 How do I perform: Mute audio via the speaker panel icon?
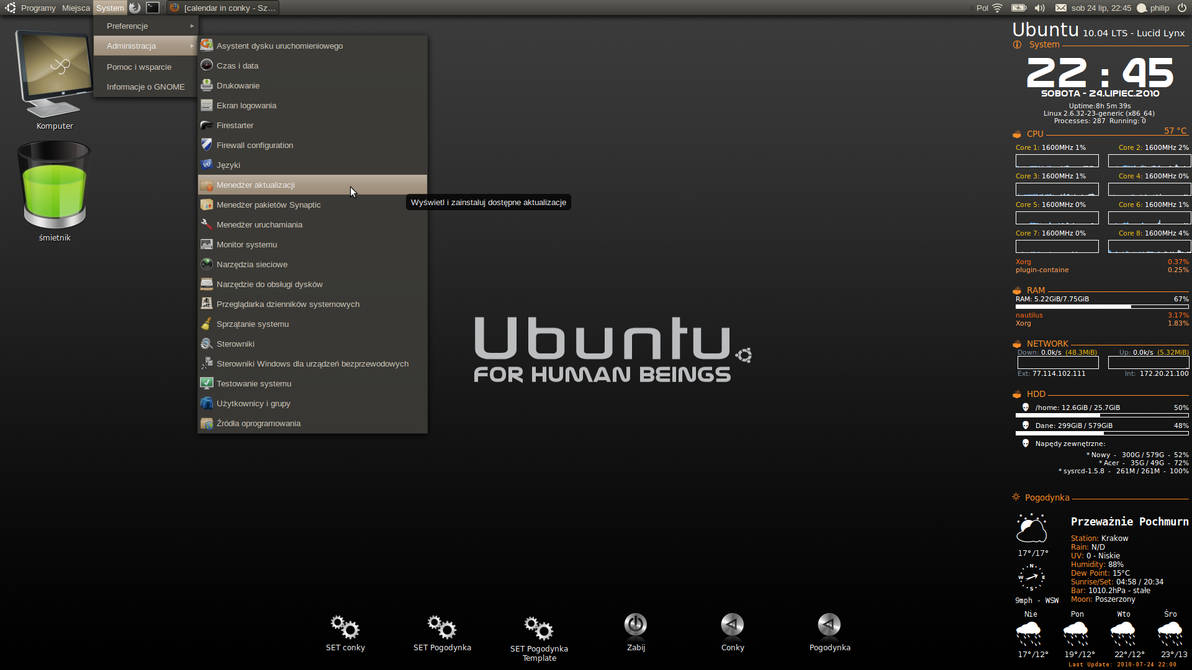(1041, 7)
